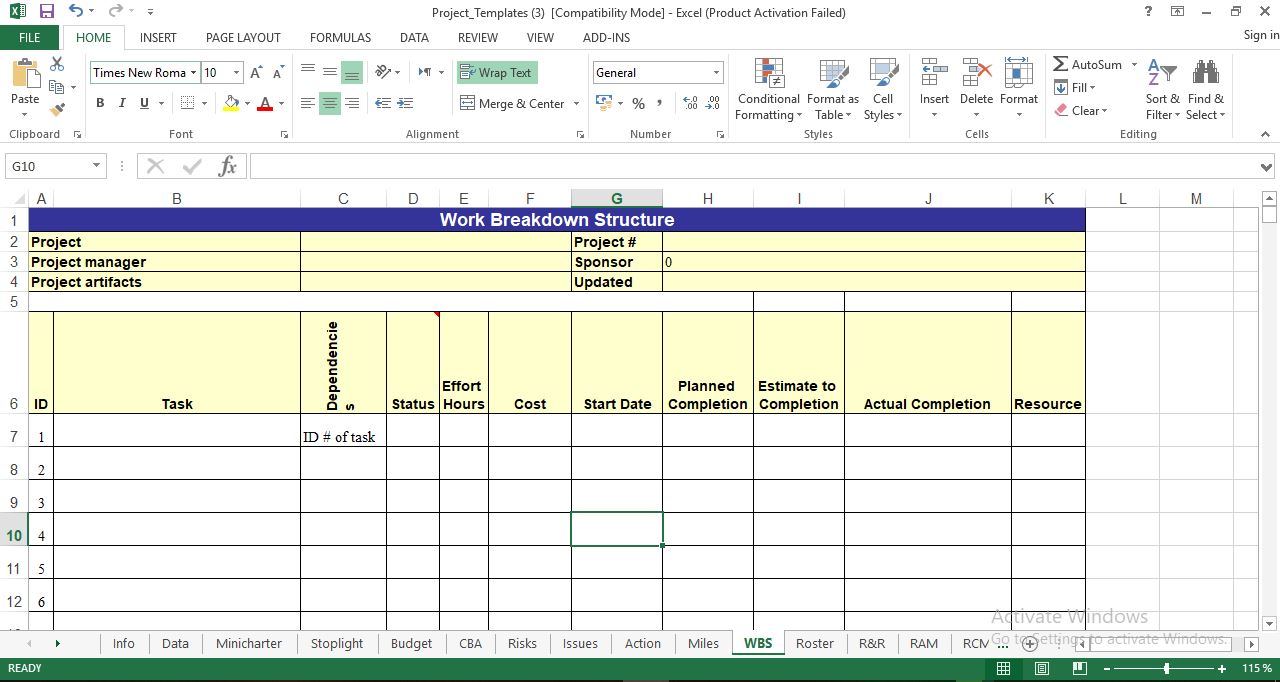Switch to the FORMULAS ribbon tab
Image resolution: width=1280 pixels, height=682 pixels.
[x=340, y=37]
